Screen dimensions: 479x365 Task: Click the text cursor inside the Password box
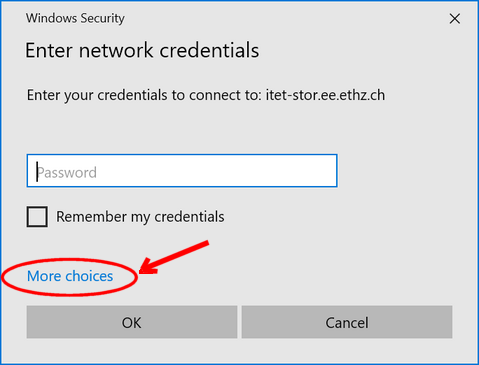[x=37, y=172]
